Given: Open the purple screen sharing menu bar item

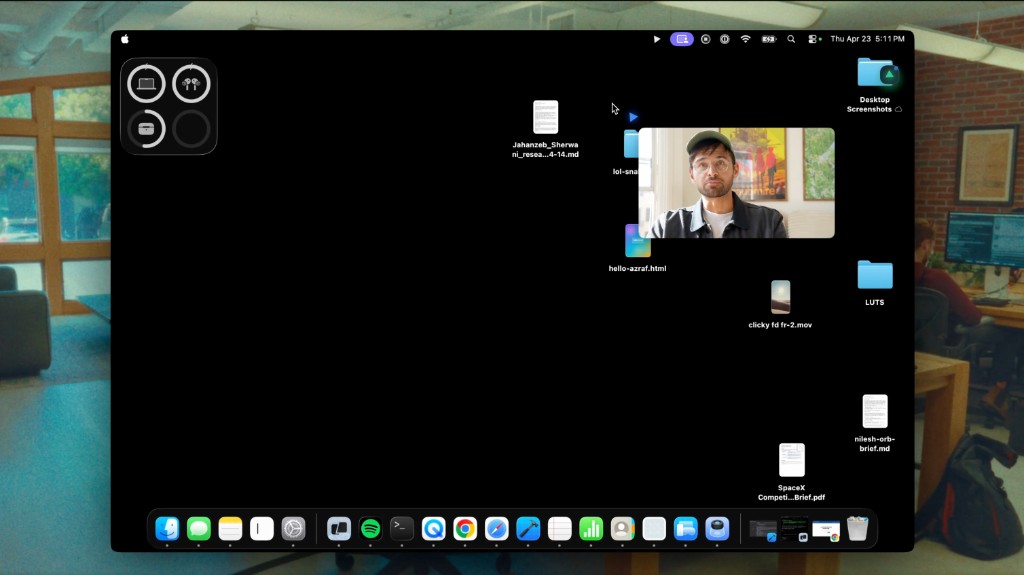Looking at the screenshot, I should 682,39.
